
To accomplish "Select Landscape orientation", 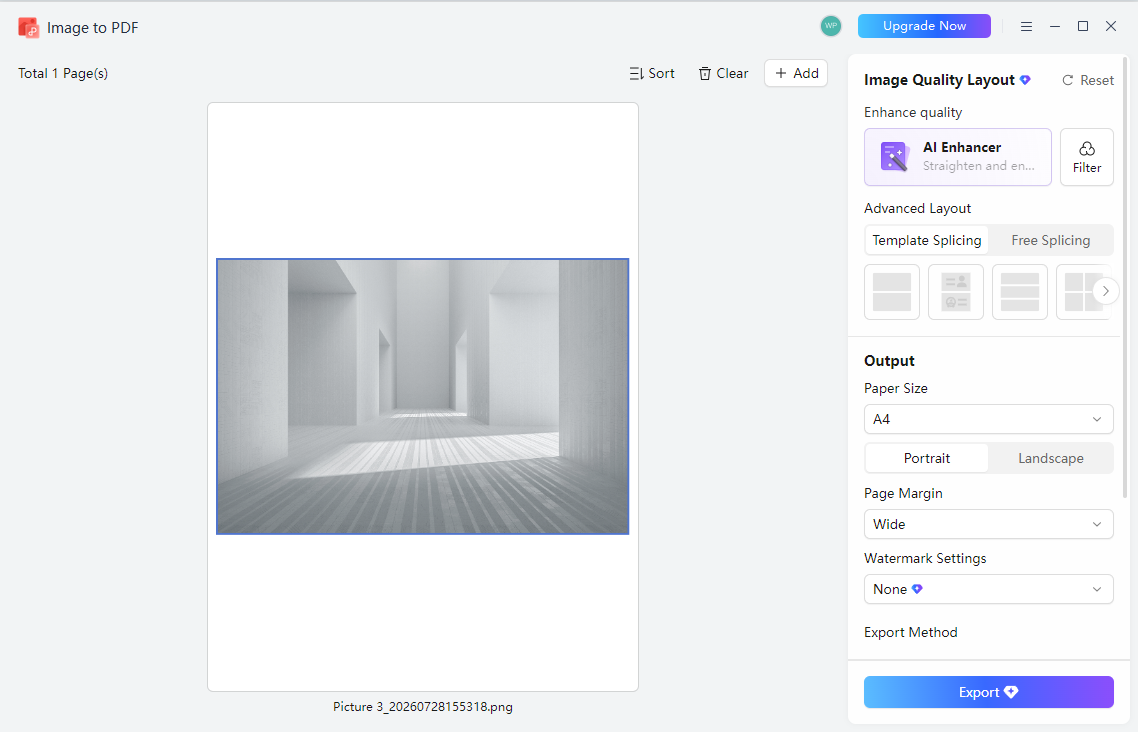I will click(1050, 458).
